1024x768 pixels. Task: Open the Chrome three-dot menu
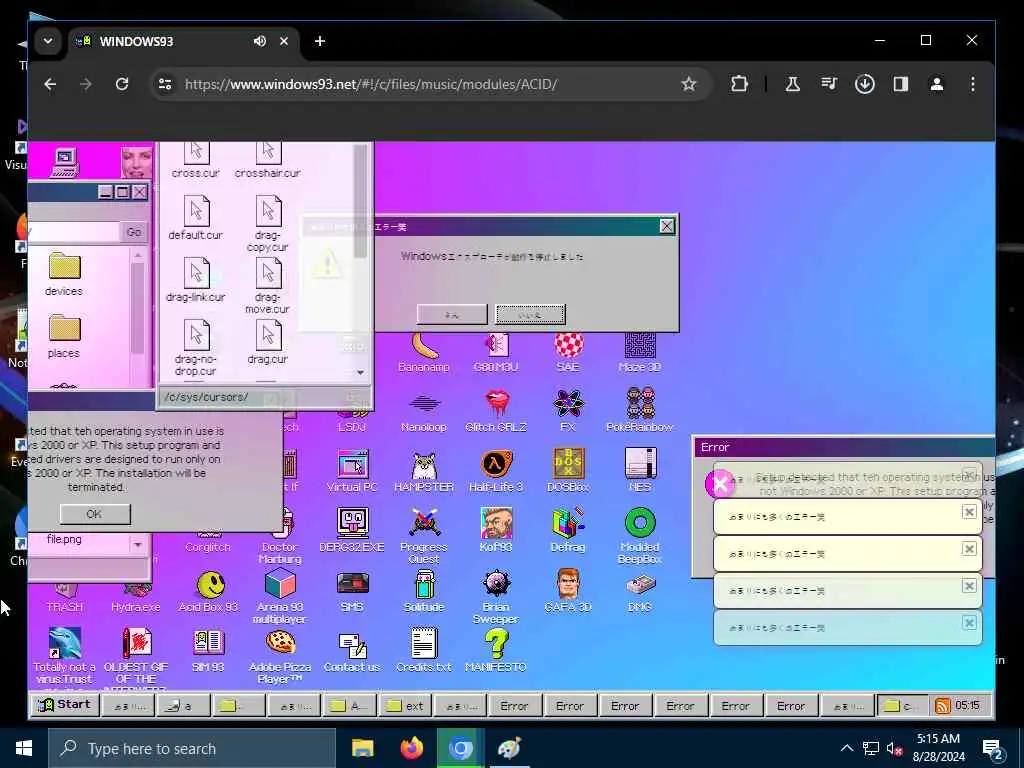point(972,84)
